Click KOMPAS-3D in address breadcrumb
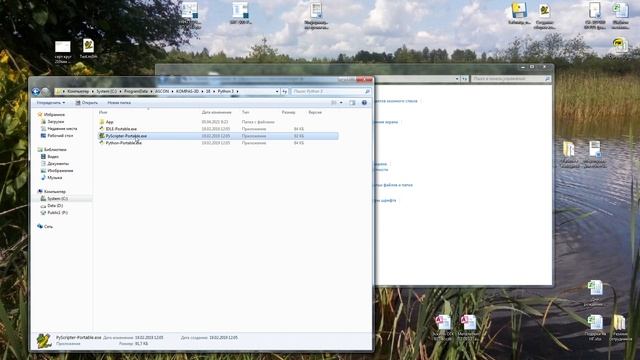The height and width of the screenshot is (360, 640). [x=188, y=91]
